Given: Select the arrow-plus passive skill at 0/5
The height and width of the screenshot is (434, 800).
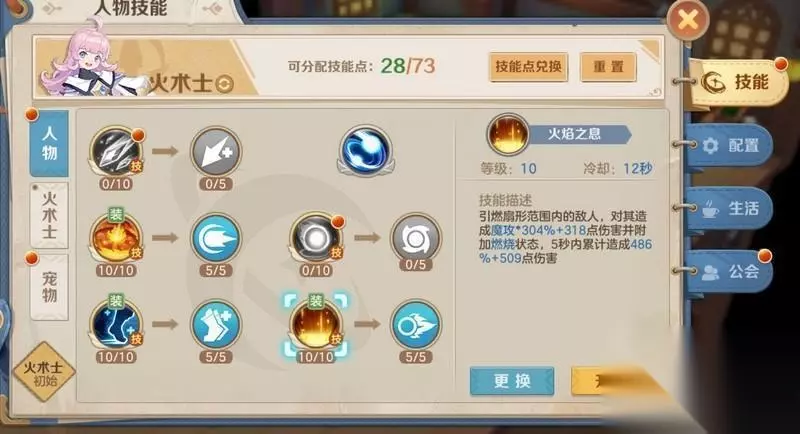Looking at the screenshot, I should coord(216,152).
